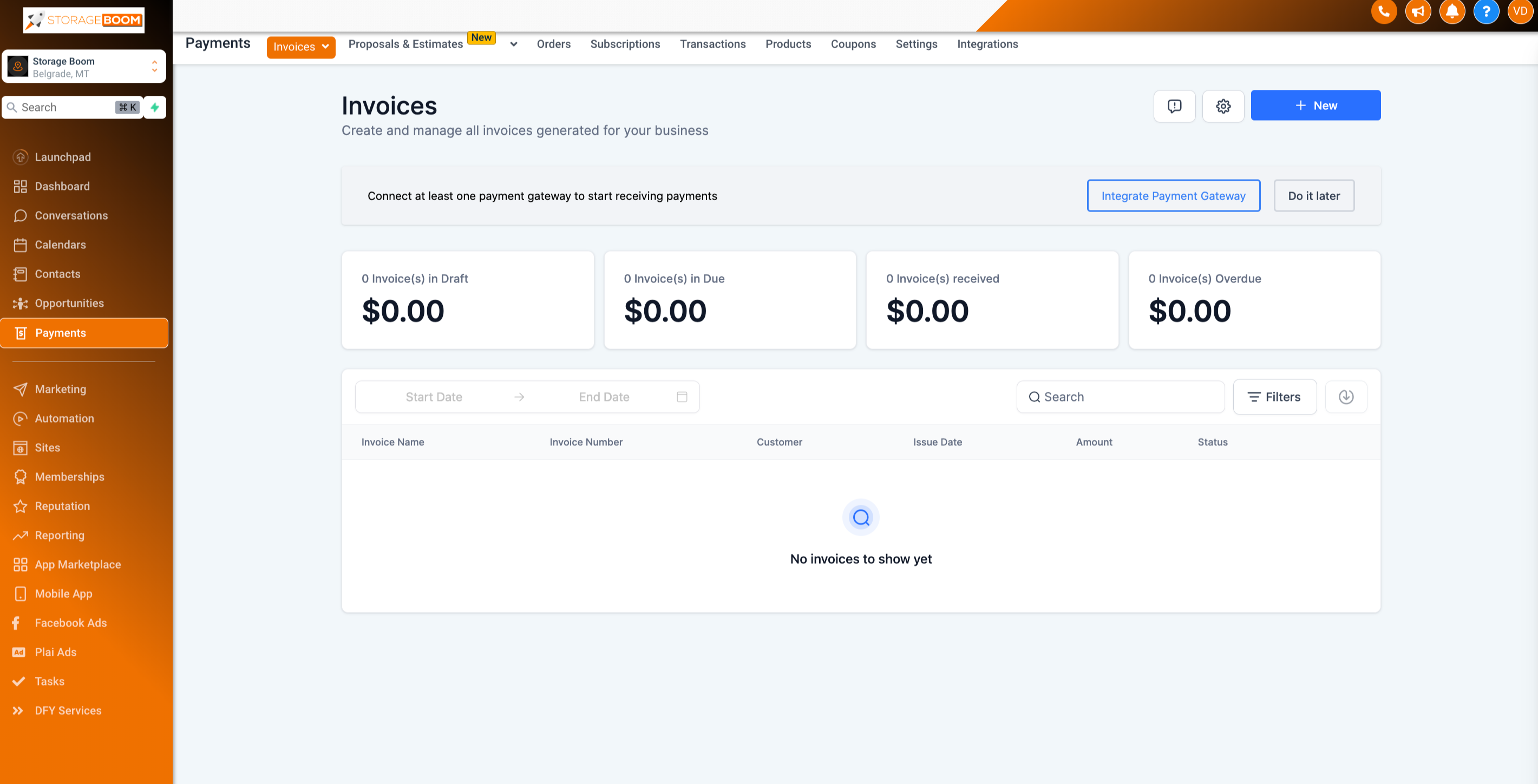Open Reporting section icon
The height and width of the screenshot is (784, 1538).
point(20,535)
